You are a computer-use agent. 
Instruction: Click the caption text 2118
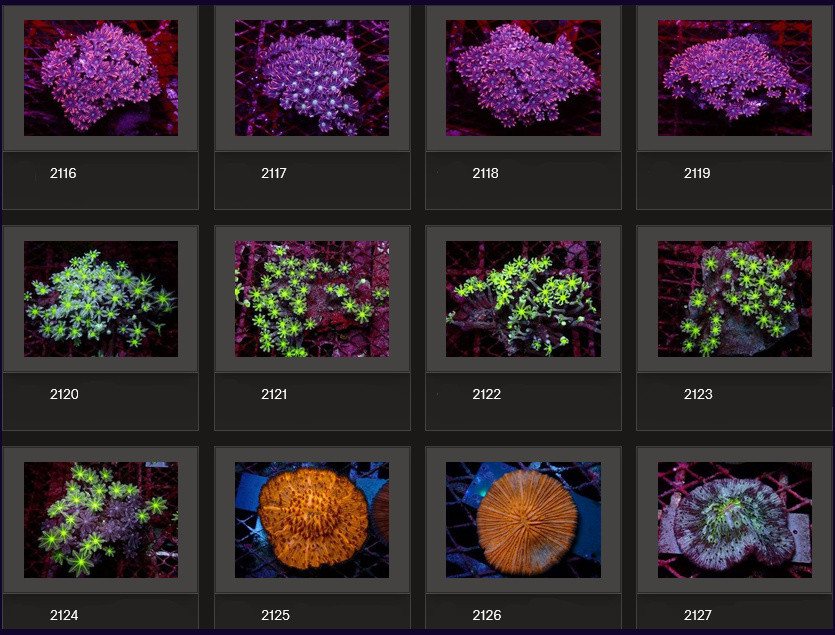click(485, 173)
